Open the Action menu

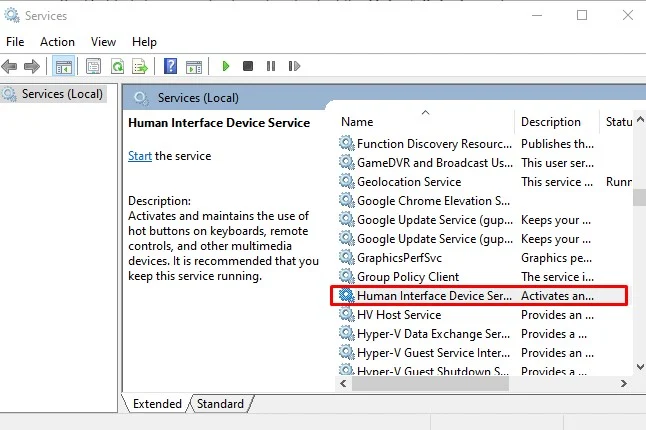[x=57, y=42]
